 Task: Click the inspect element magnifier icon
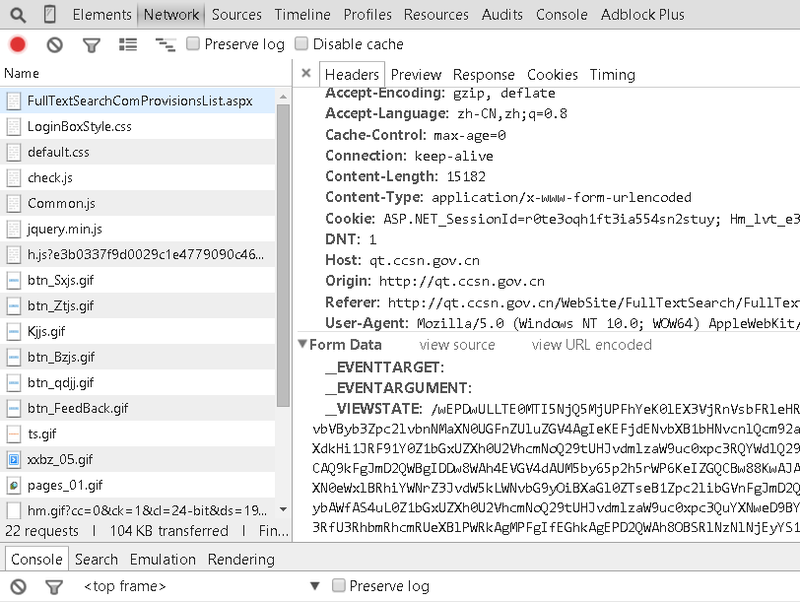point(17,15)
